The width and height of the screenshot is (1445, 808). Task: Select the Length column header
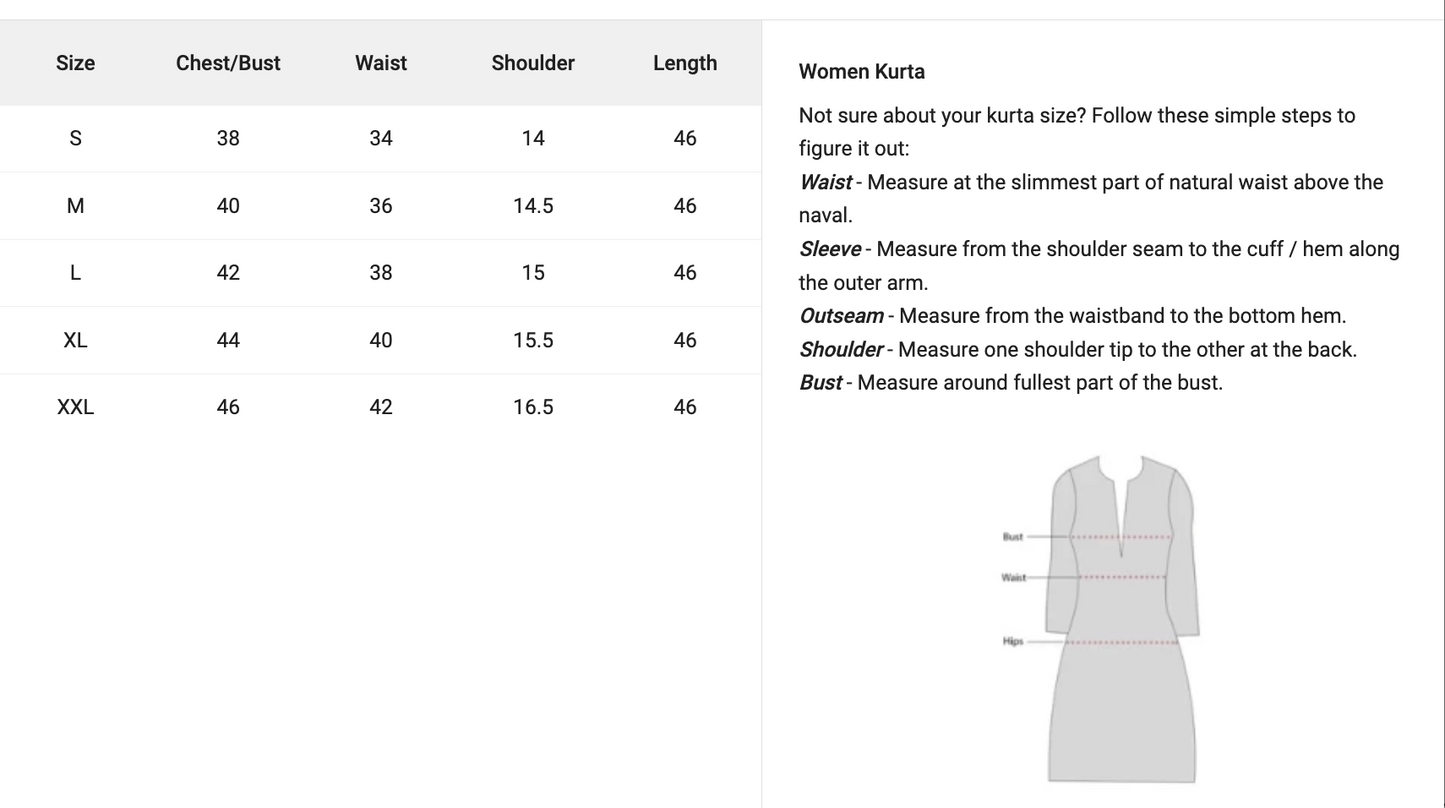[x=685, y=63]
